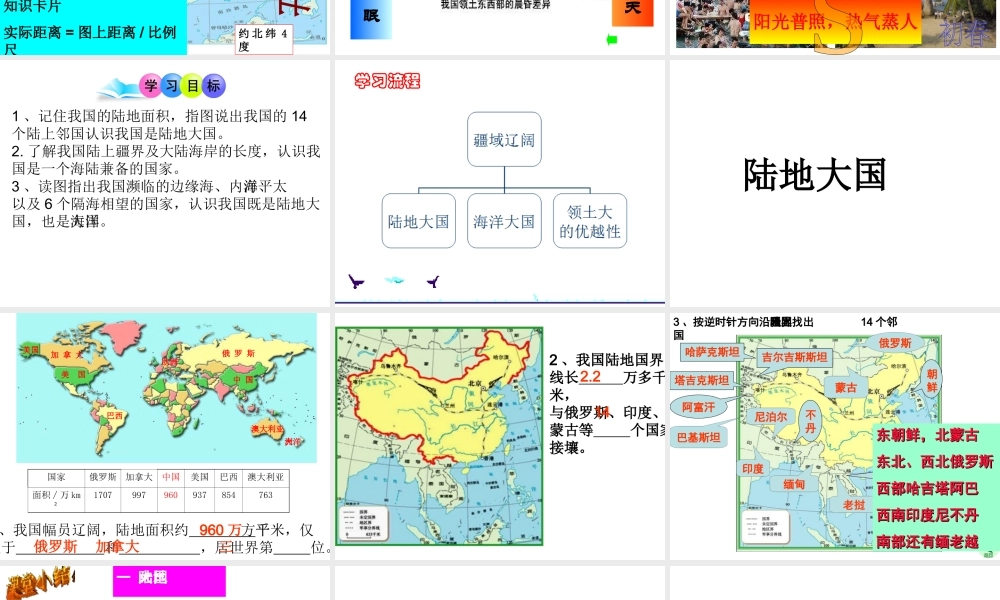This screenshot has width=1000, height=600.
Task: Click the 澳大利亚 table header cell
Action: 266,478
